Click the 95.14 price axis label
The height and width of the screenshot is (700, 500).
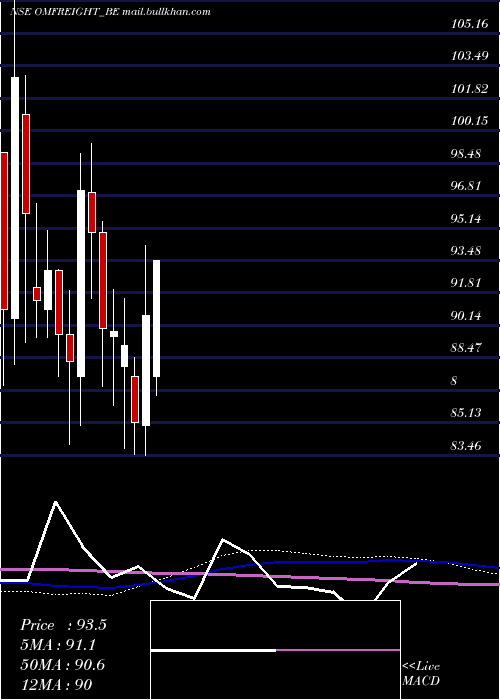click(466, 219)
